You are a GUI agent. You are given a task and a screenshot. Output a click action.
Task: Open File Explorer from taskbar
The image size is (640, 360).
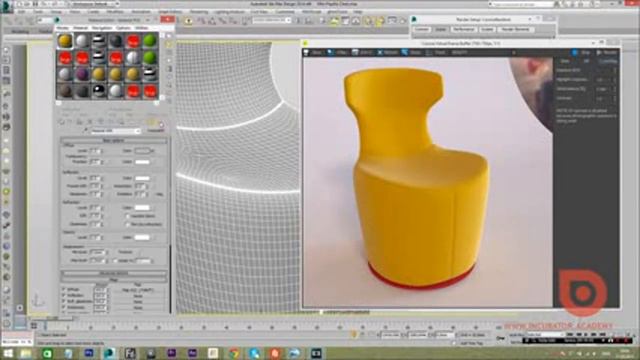(26, 353)
